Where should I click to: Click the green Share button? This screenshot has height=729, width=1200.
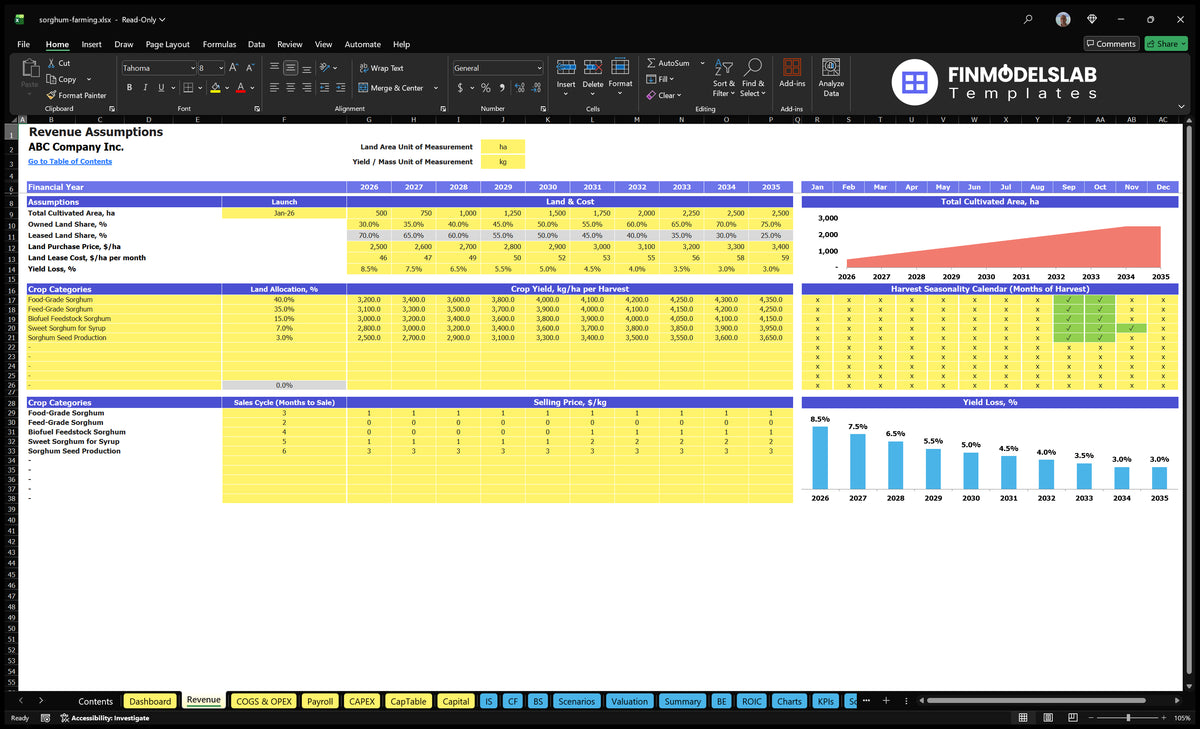(1165, 44)
